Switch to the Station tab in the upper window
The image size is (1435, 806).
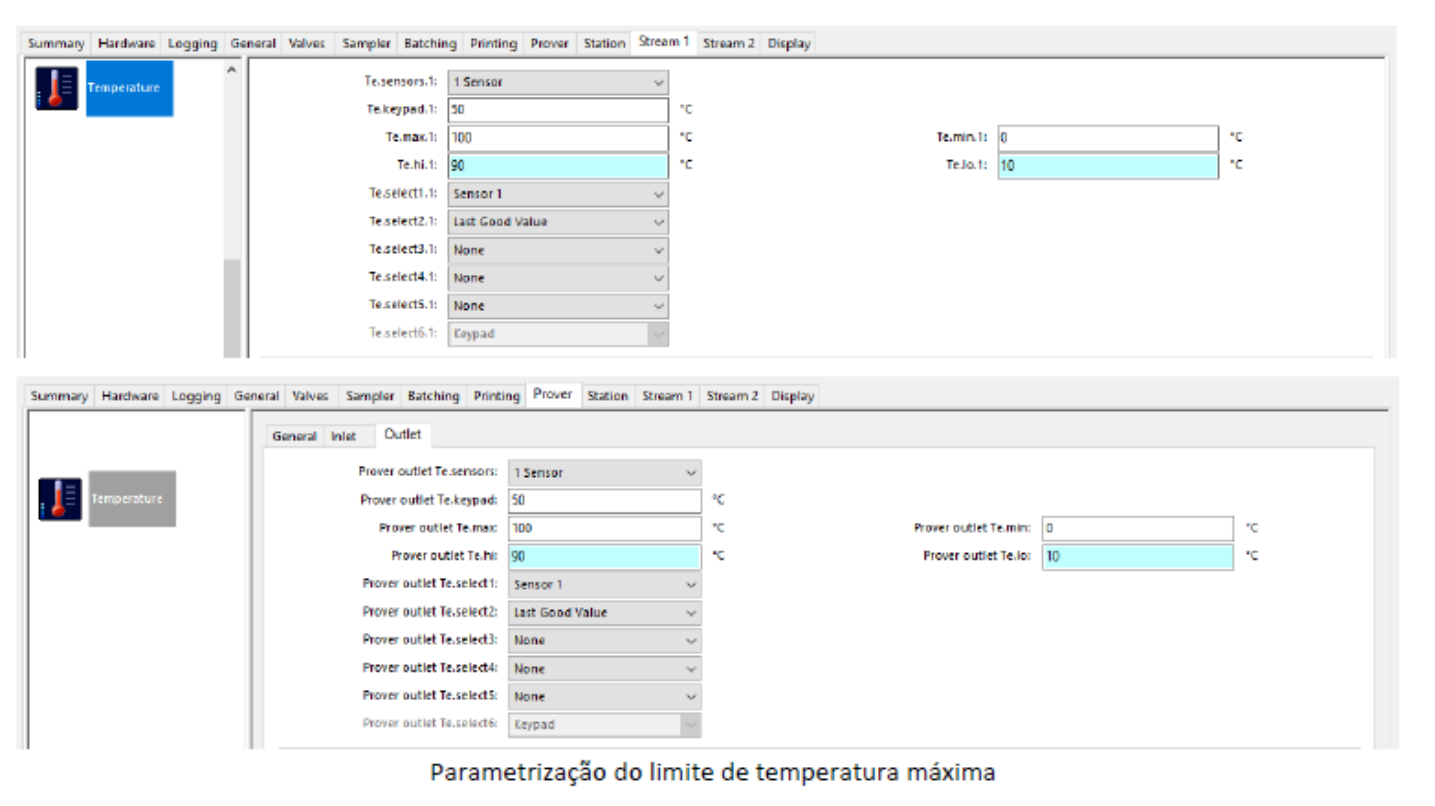click(604, 44)
